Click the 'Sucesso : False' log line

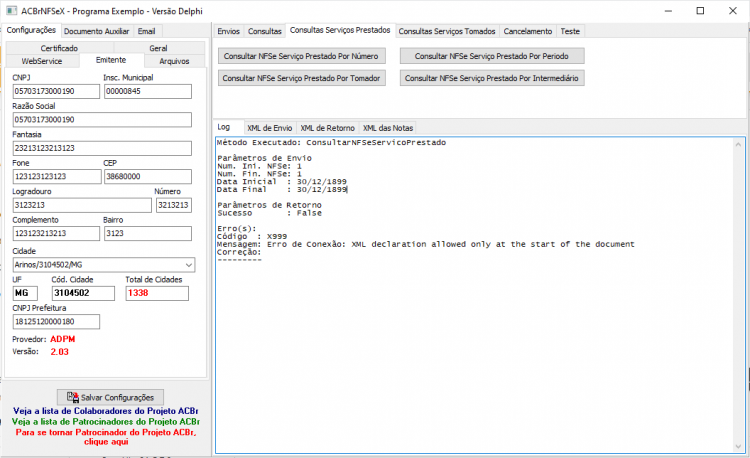[x=269, y=213]
